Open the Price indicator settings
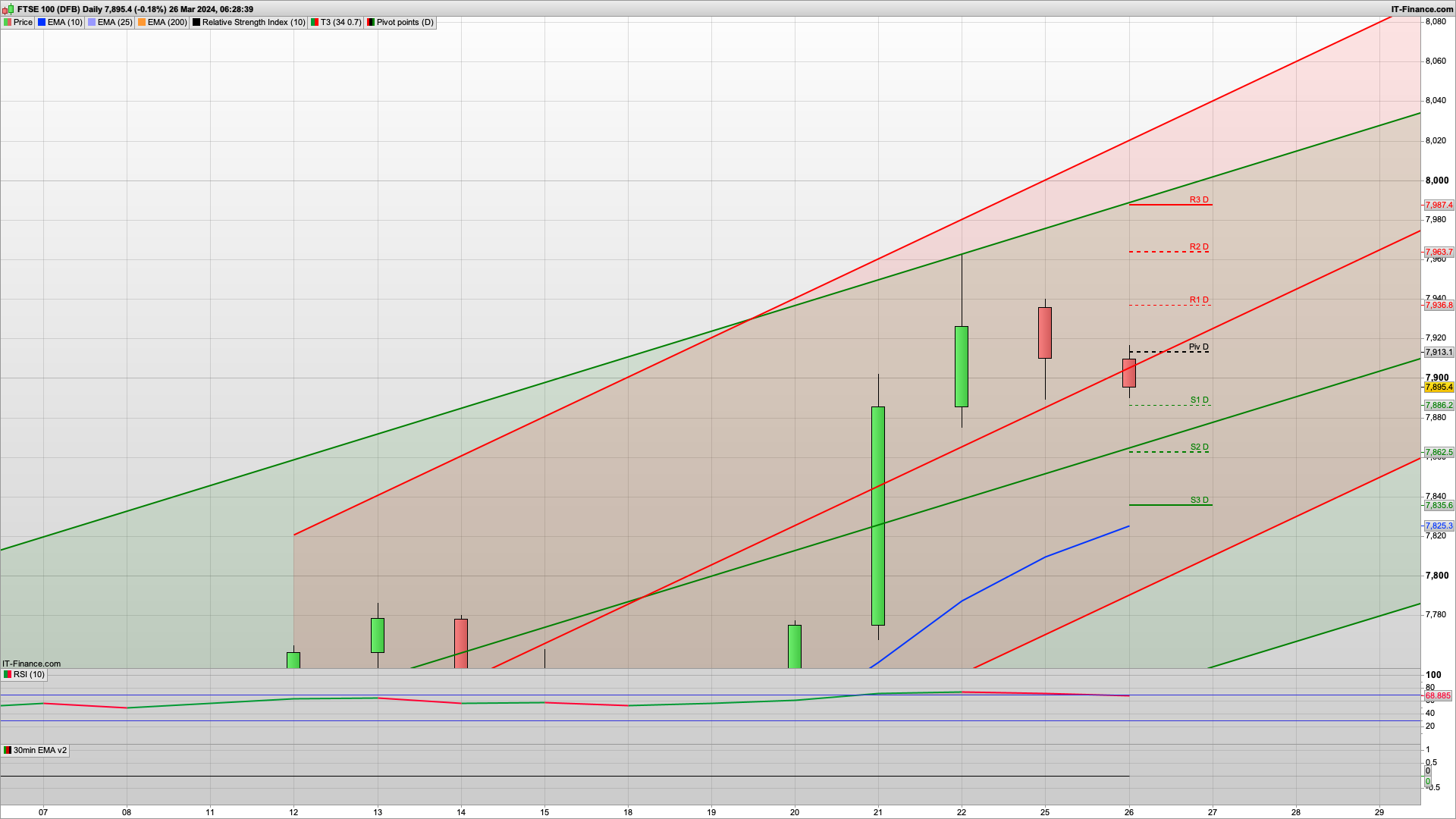This screenshot has width=1456, height=819. pyautogui.click(x=18, y=22)
